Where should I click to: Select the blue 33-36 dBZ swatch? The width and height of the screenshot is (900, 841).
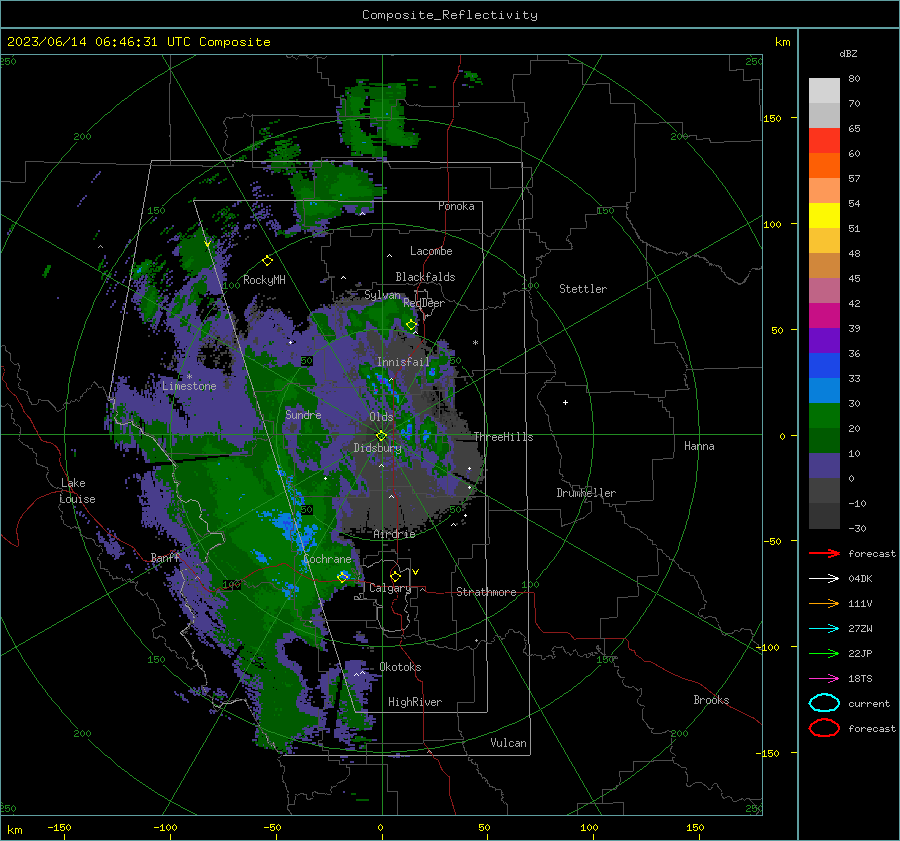(x=824, y=366)
